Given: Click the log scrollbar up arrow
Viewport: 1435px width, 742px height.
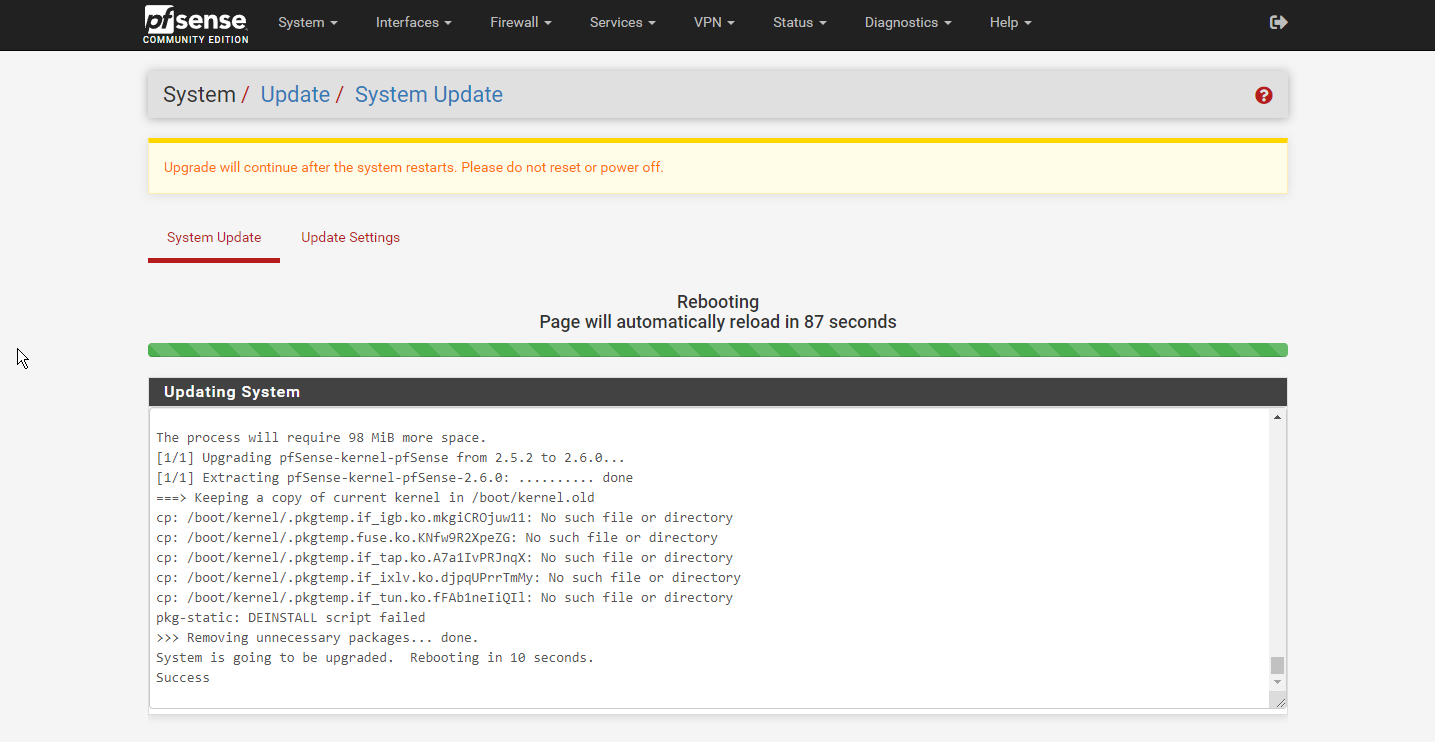Looking at the screenshot, I should tap(1277, 417).
